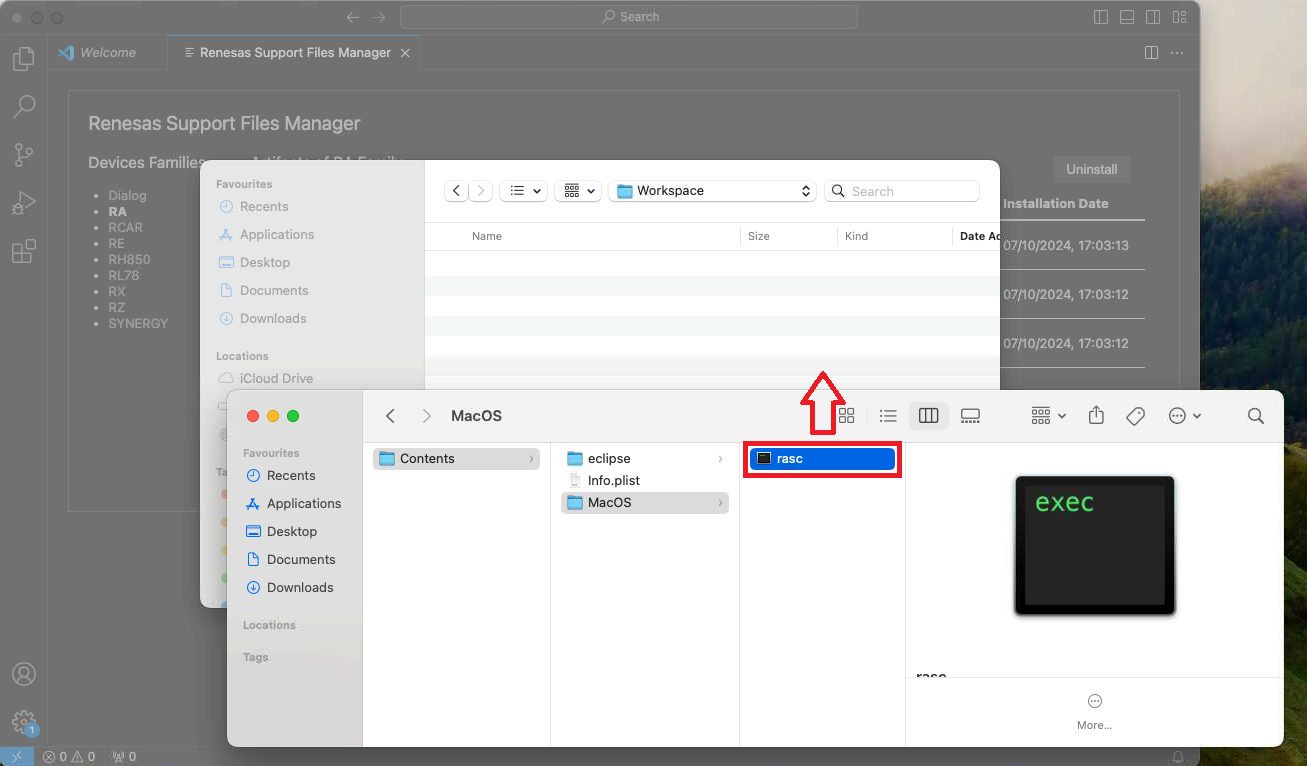
Task: Select the RA device family
Action: click(x=118, y=211)
